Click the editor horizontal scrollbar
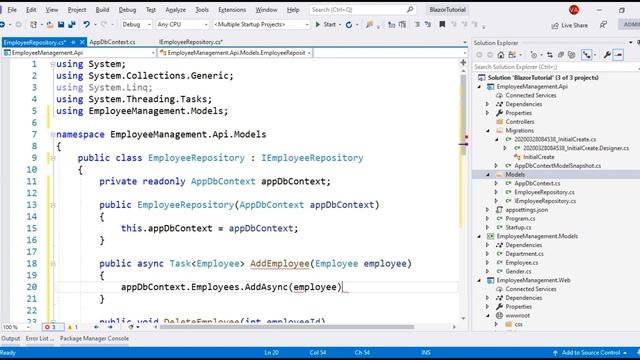The width and height of the screenshot is (640, 360). pyautogui.click(x=287, y=327)
